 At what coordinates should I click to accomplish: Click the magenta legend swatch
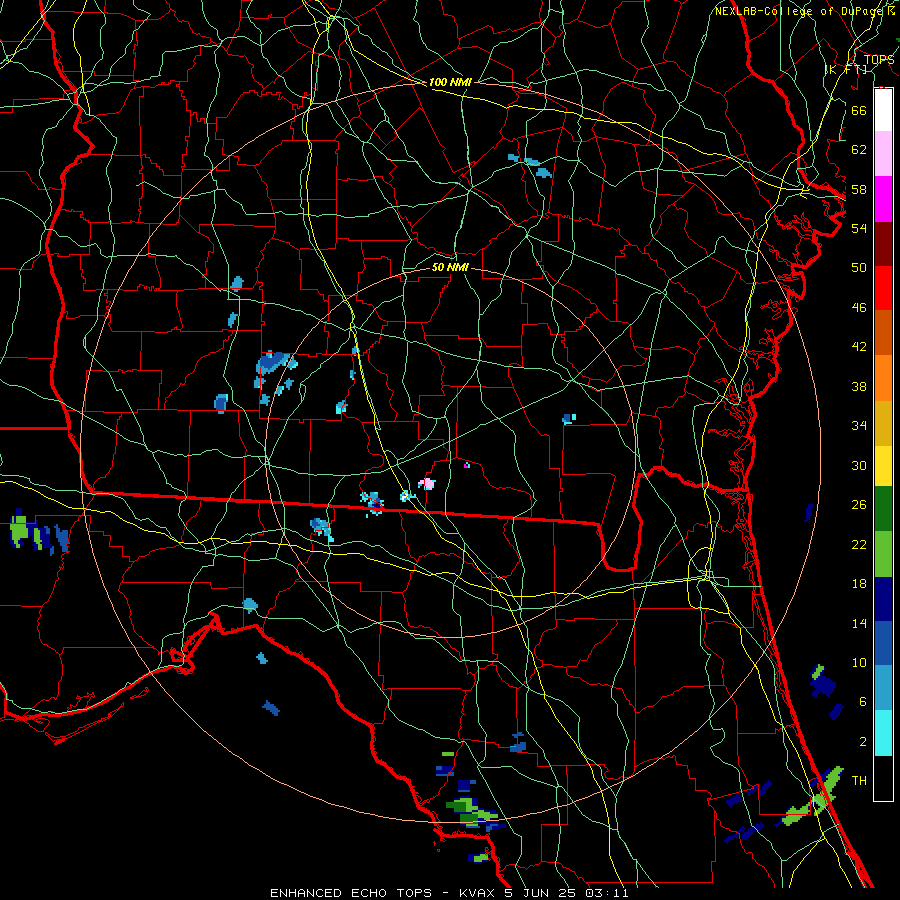click(x=883, y=199)
